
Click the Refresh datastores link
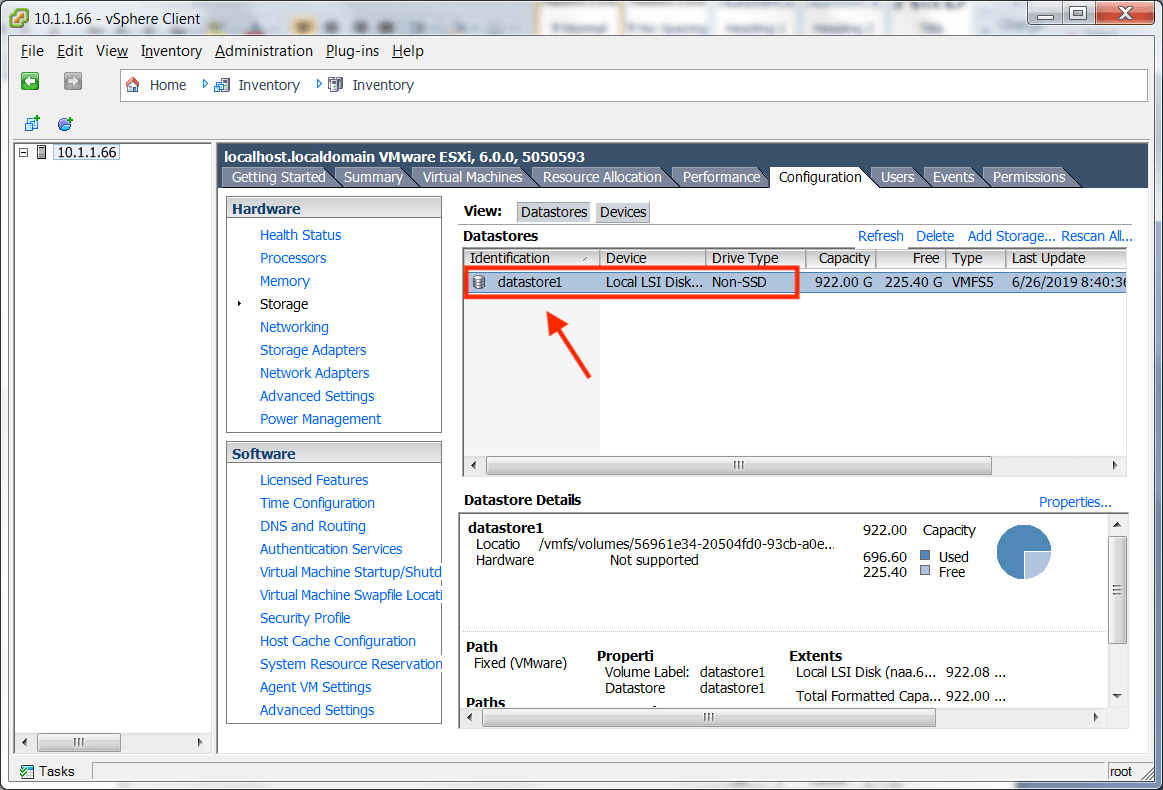(881, 236)
